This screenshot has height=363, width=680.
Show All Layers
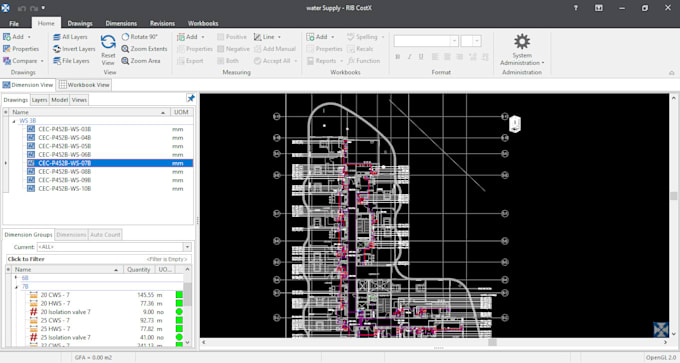point(70,37)
